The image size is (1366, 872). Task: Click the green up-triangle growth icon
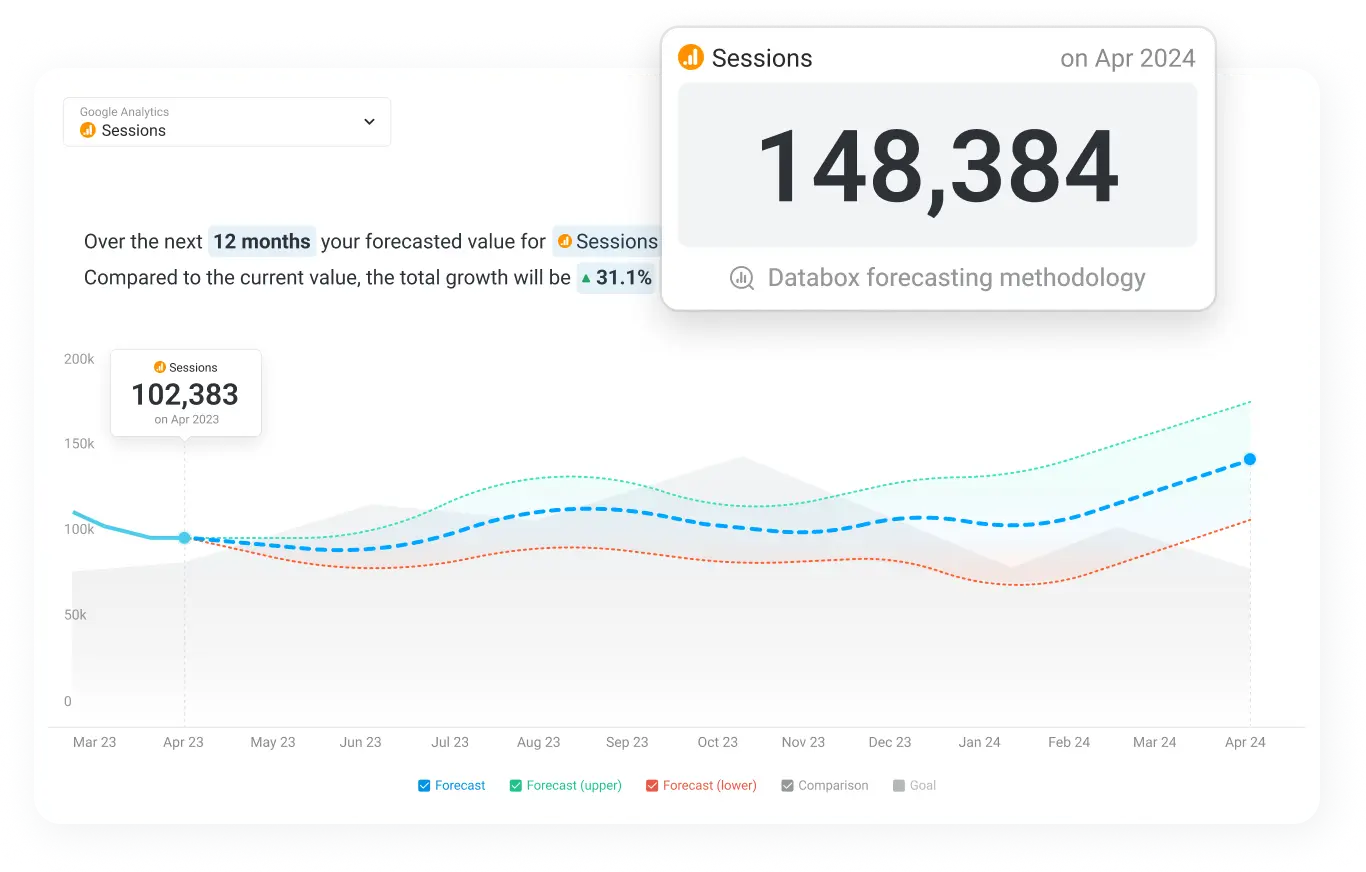tap(586, 278)
